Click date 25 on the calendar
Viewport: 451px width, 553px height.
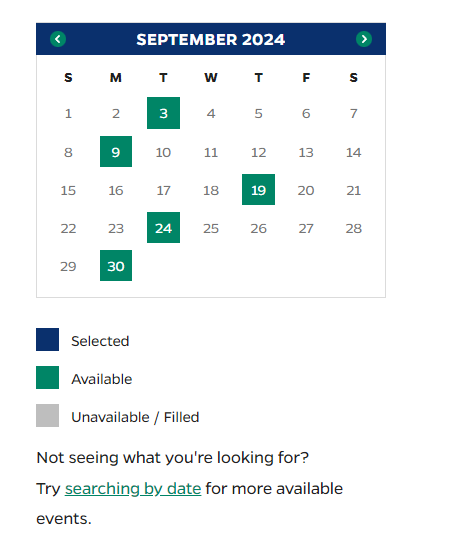pos(211,229)
